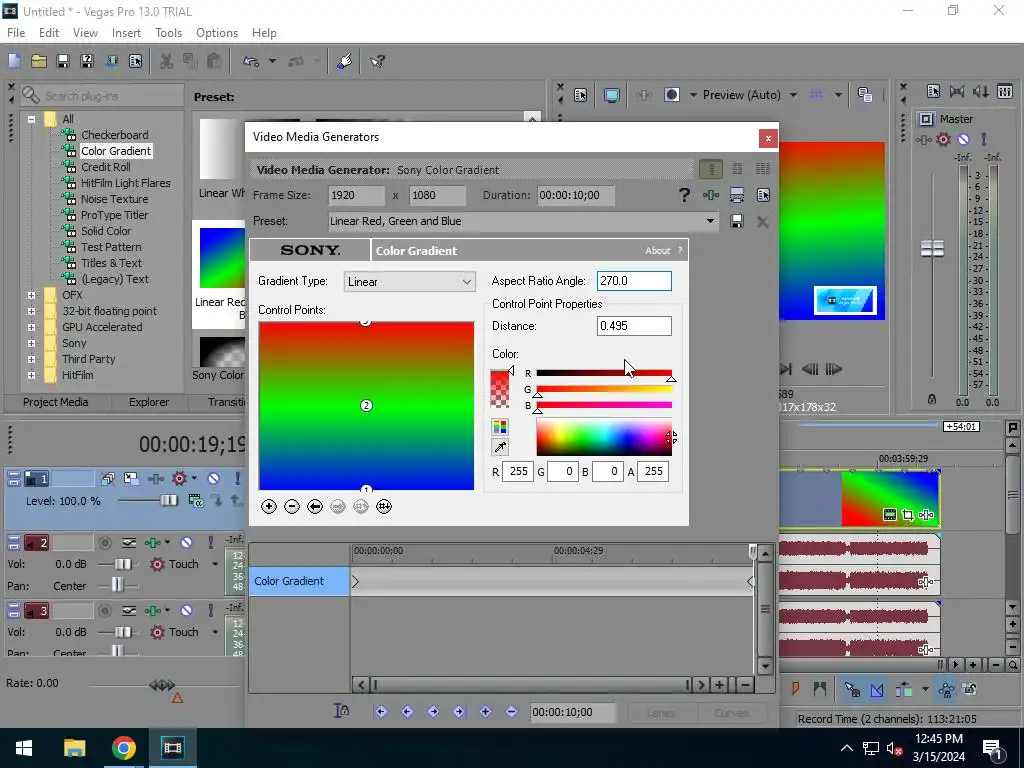Screen dimensions: 1024x768
Task: Open the Options menu
Action: pos(217,33)
